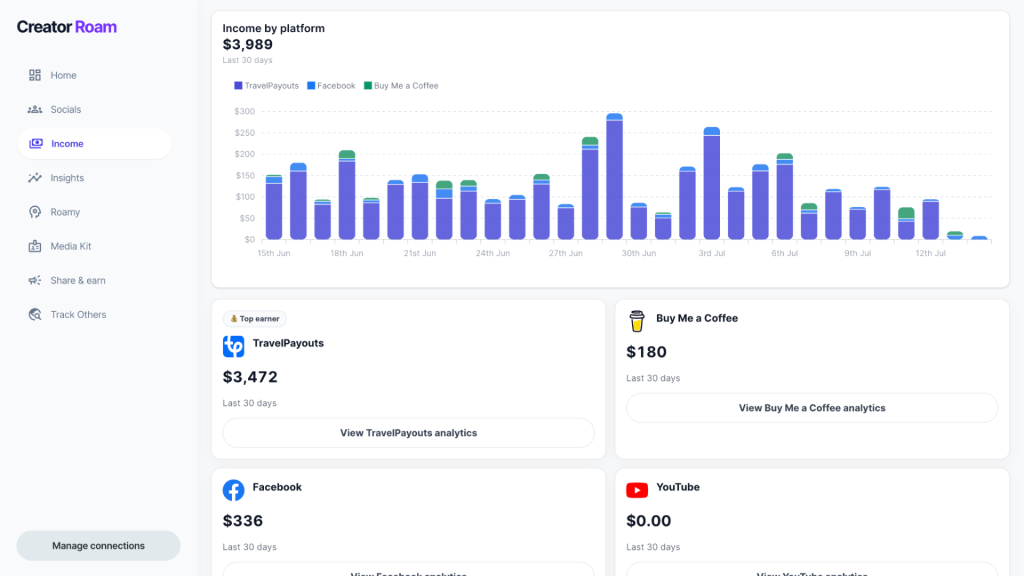This screenshot has width=1024, height=576.
Task: Open the Track Others page
Action: pos(95,314)
